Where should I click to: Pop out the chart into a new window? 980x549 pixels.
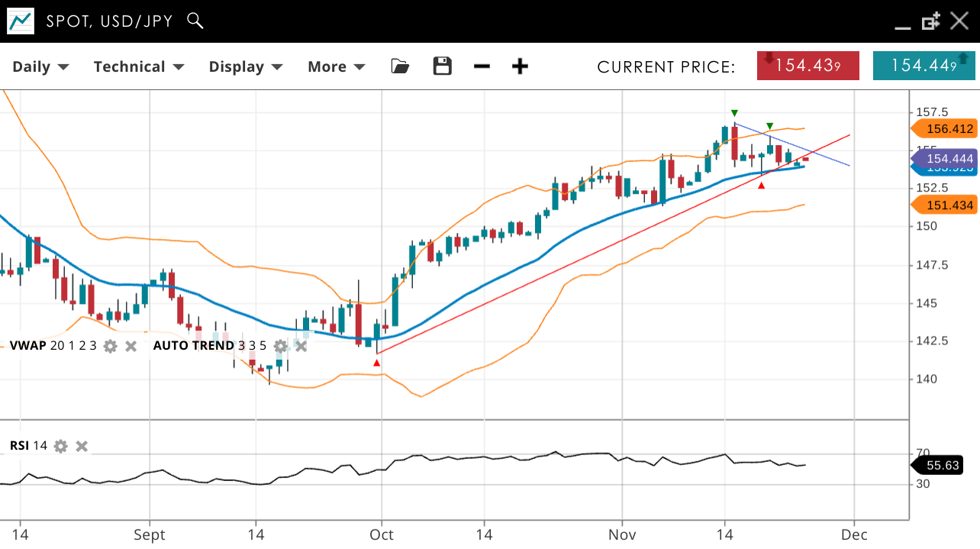click(x=931, y=21)
